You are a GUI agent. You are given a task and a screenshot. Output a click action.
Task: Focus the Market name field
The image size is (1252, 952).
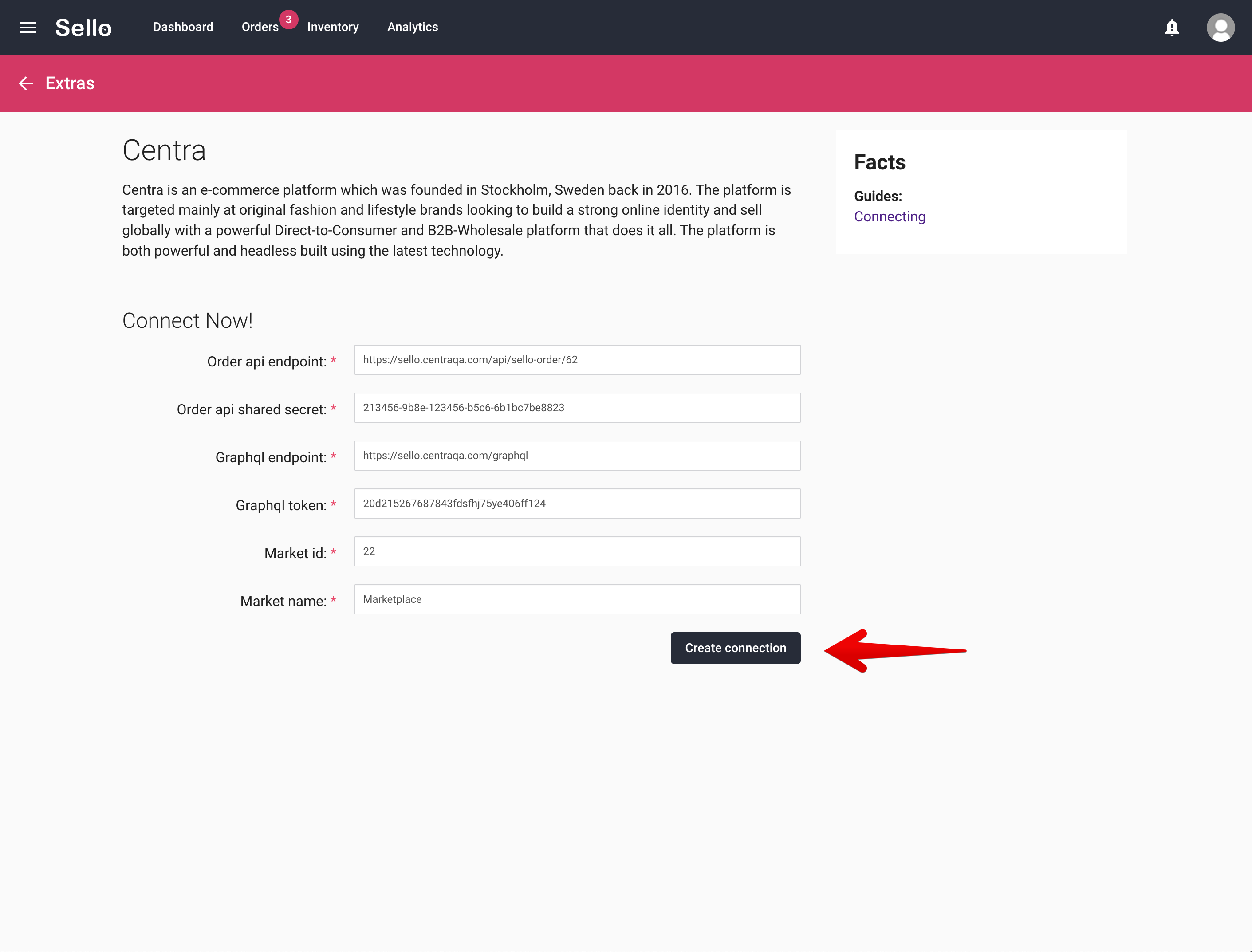(x=577, y=599)
